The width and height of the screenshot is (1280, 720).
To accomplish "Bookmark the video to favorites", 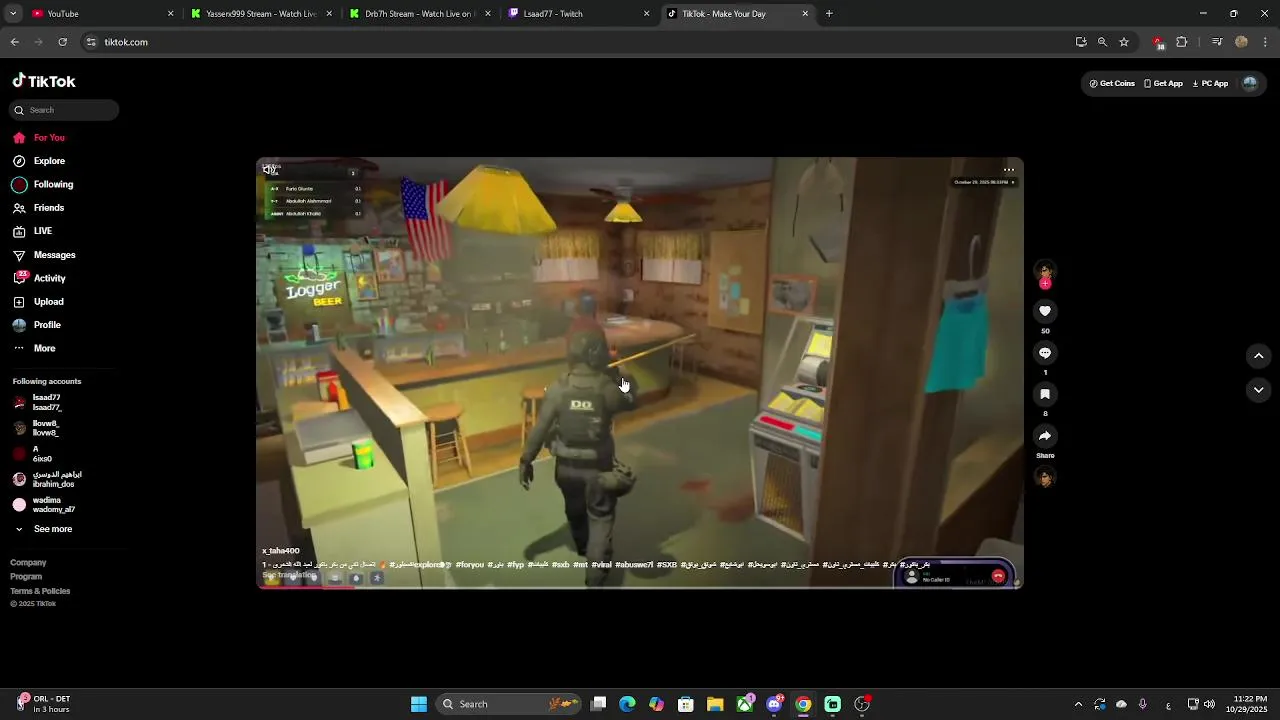I will coord(1045,394).
